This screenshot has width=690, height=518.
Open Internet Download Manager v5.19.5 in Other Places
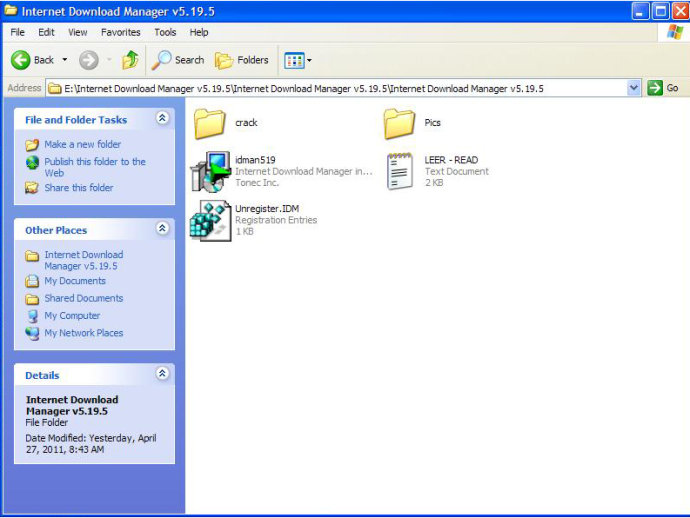coord(84,261)
